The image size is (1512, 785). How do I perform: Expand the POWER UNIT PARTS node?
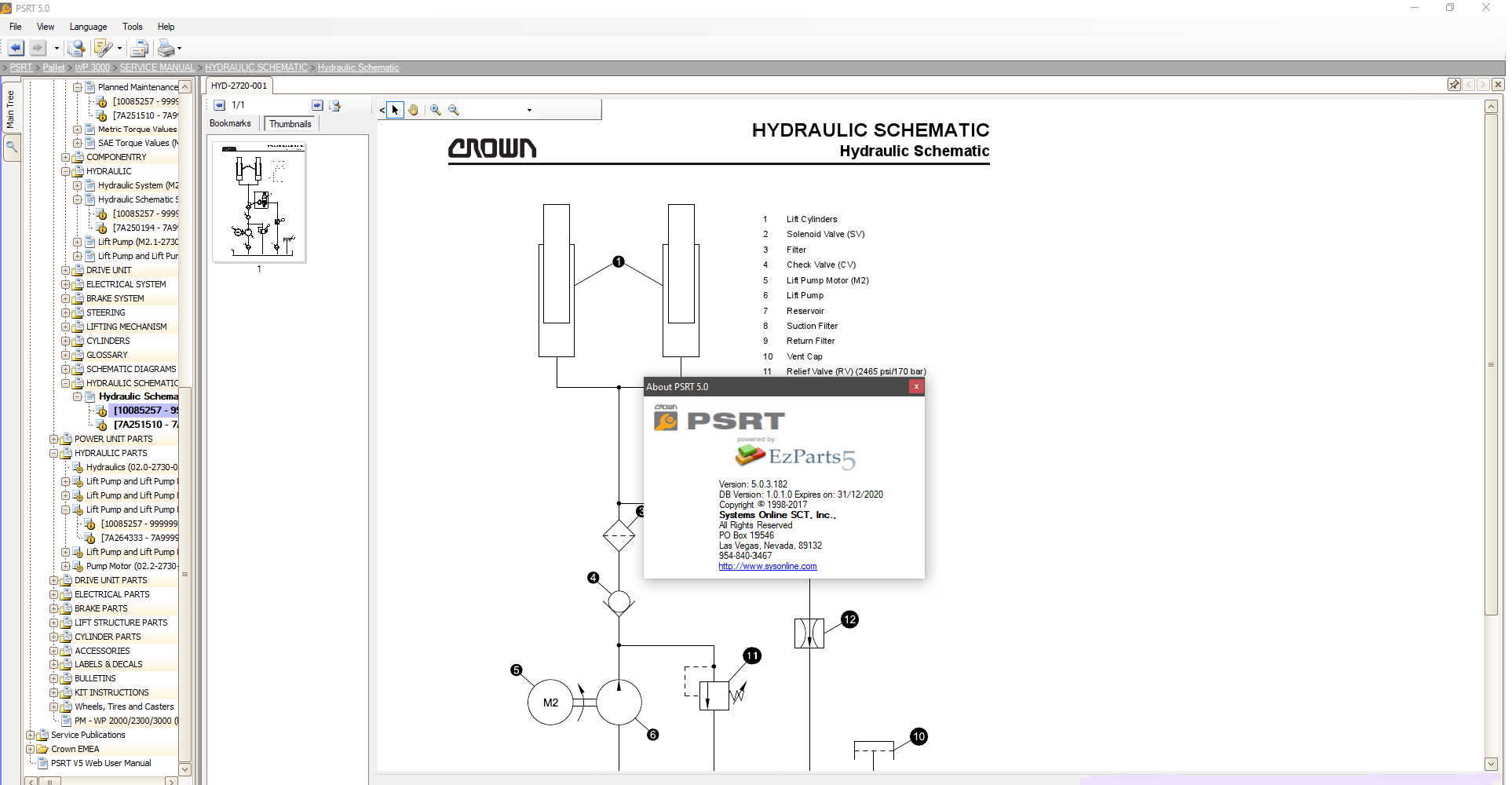pyautogui.click(x=54, y=440)
